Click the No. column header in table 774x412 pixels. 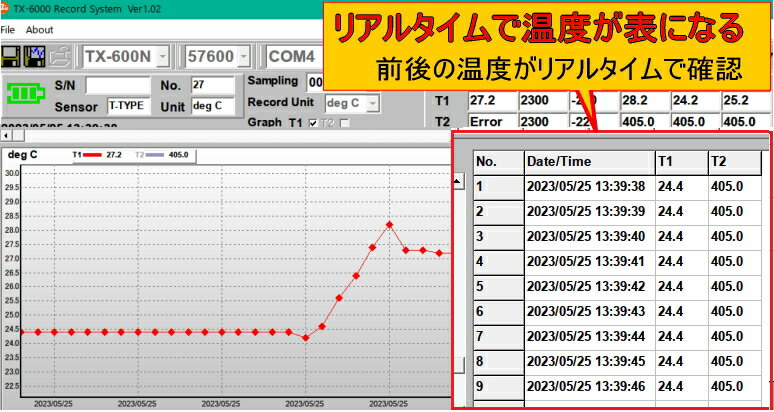pos(497,162)
